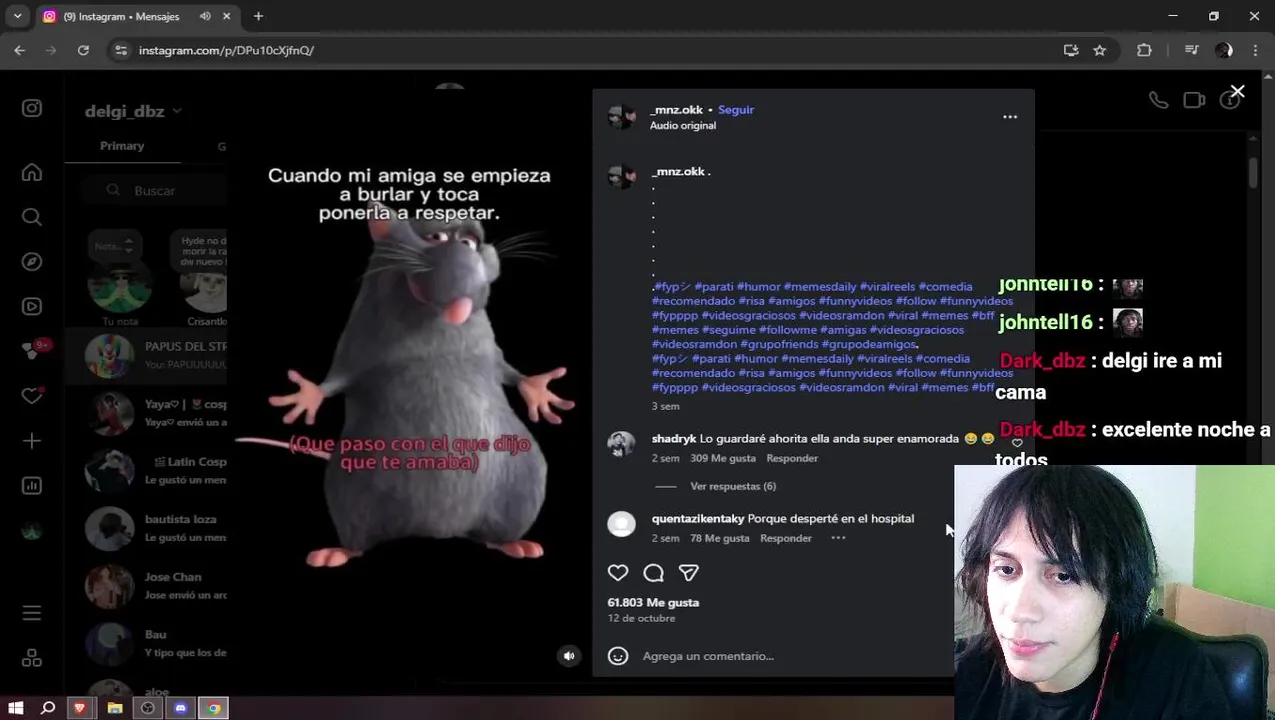View 78 Me gusta on quentazikentaky's comment

coord(719,538)
